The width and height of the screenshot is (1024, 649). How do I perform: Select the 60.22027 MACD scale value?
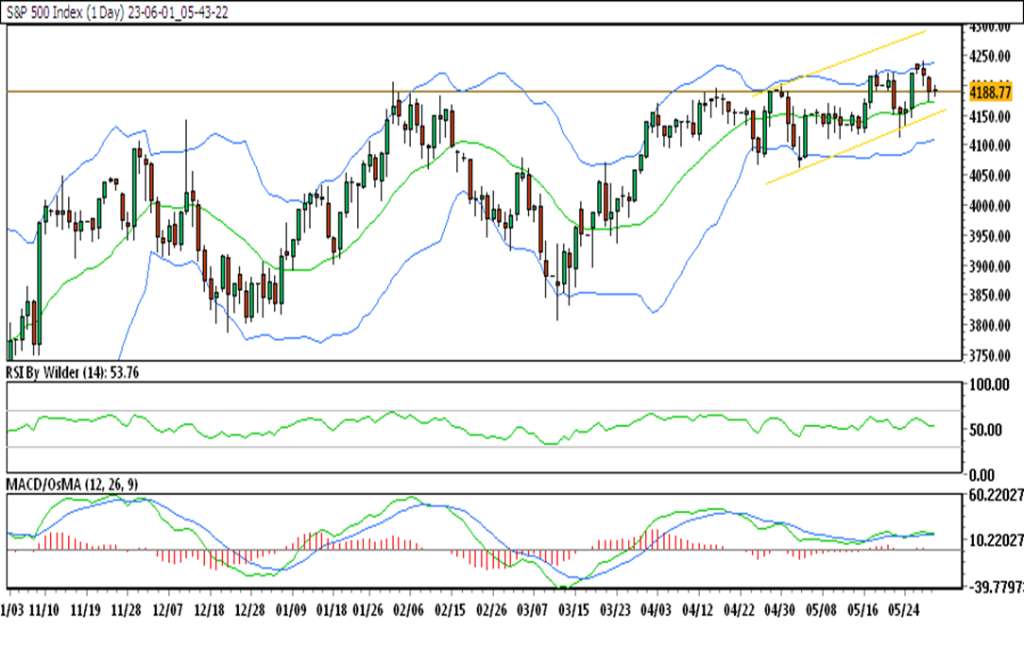[997, 496]
